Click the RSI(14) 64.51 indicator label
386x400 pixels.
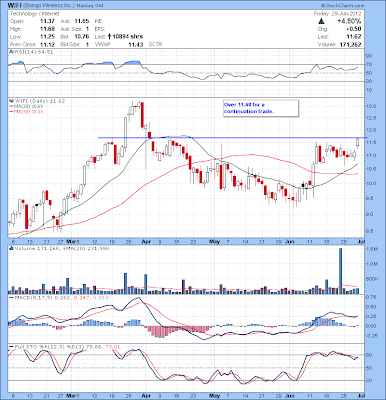click(31, 52)
